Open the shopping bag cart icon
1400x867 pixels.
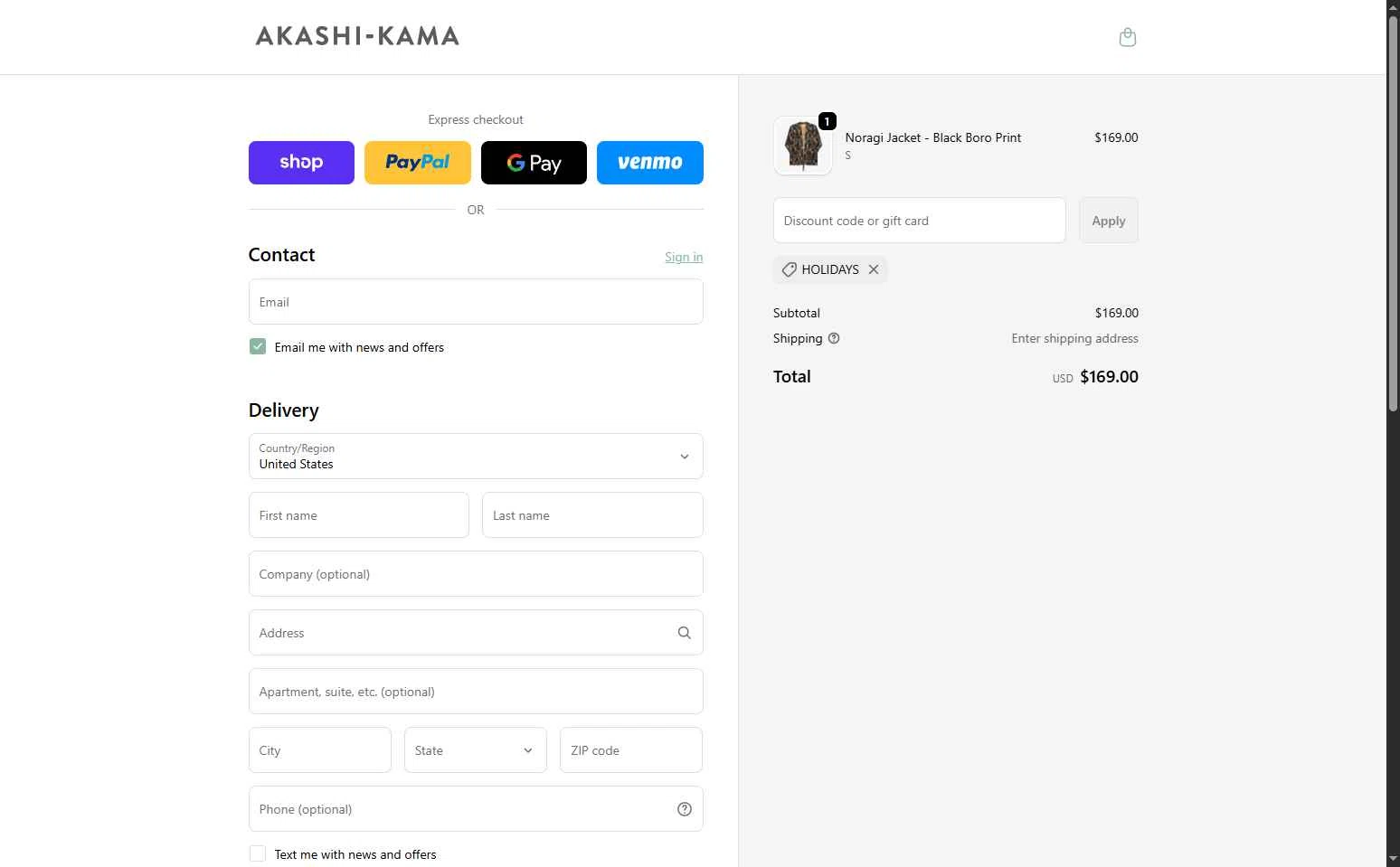pos(1127,37)
